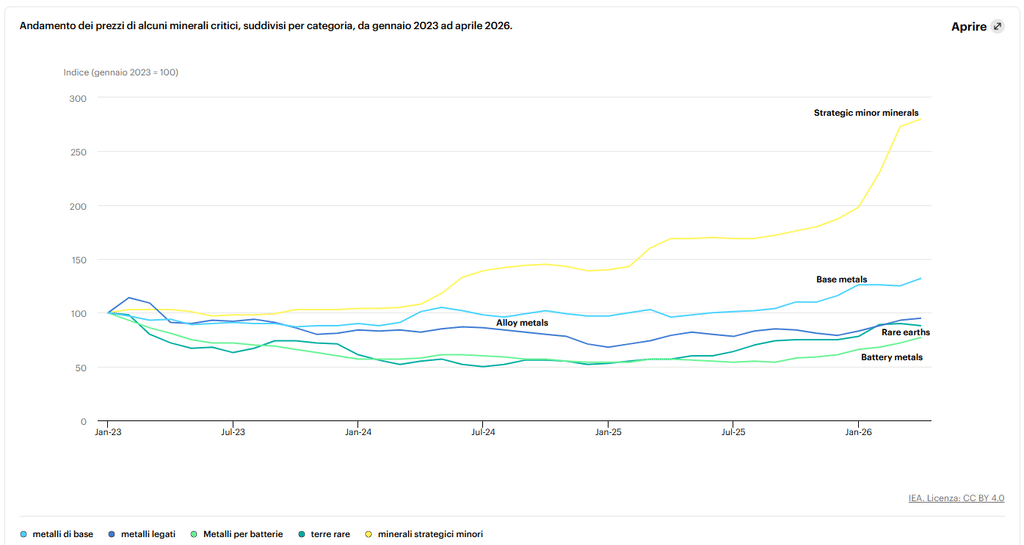1024x545 pixels.
Task: Click the 50 value on the y-axis
Action: click(x=80, y=368)
